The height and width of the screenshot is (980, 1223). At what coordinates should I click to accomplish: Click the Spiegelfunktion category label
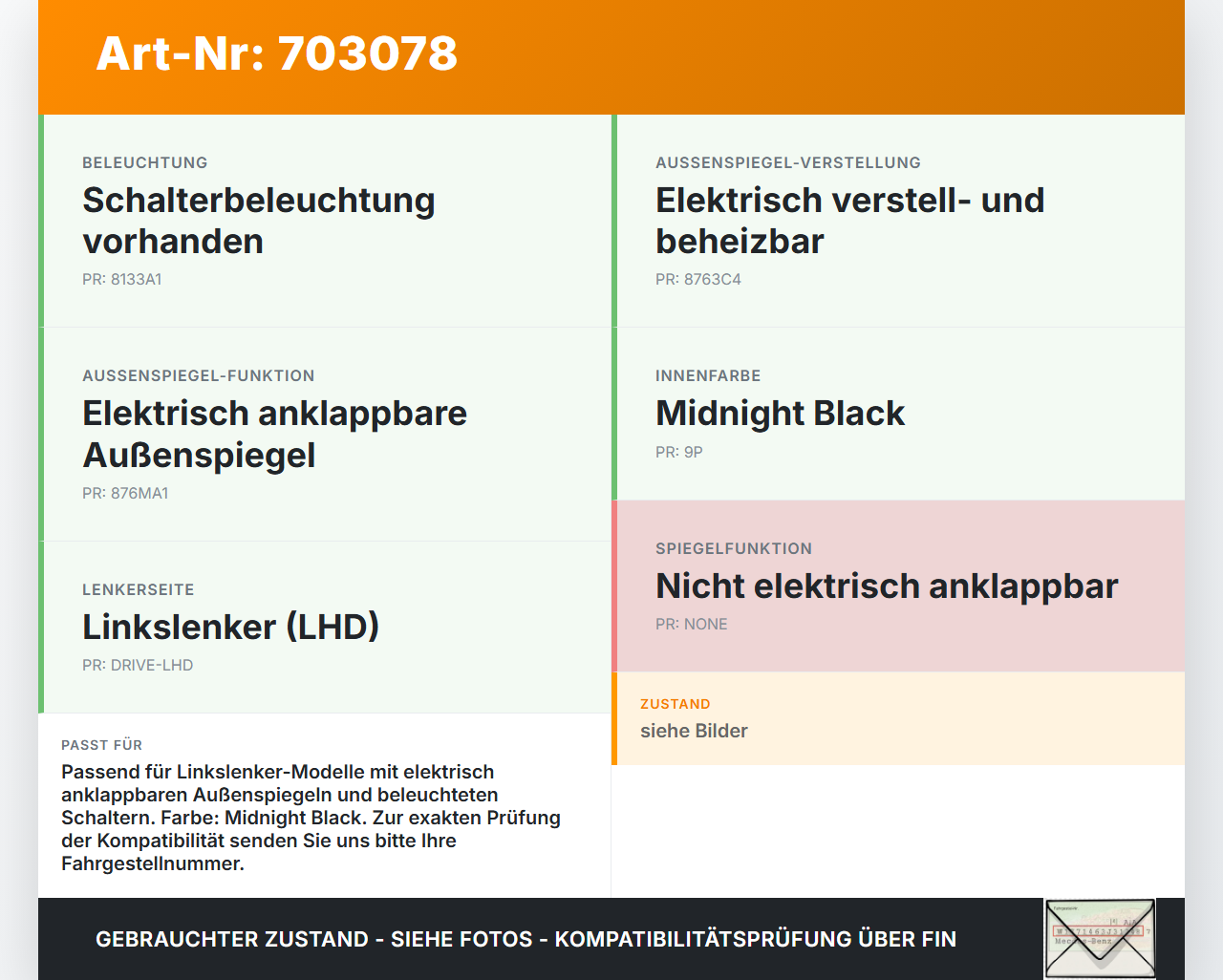[x=734, y=548]
